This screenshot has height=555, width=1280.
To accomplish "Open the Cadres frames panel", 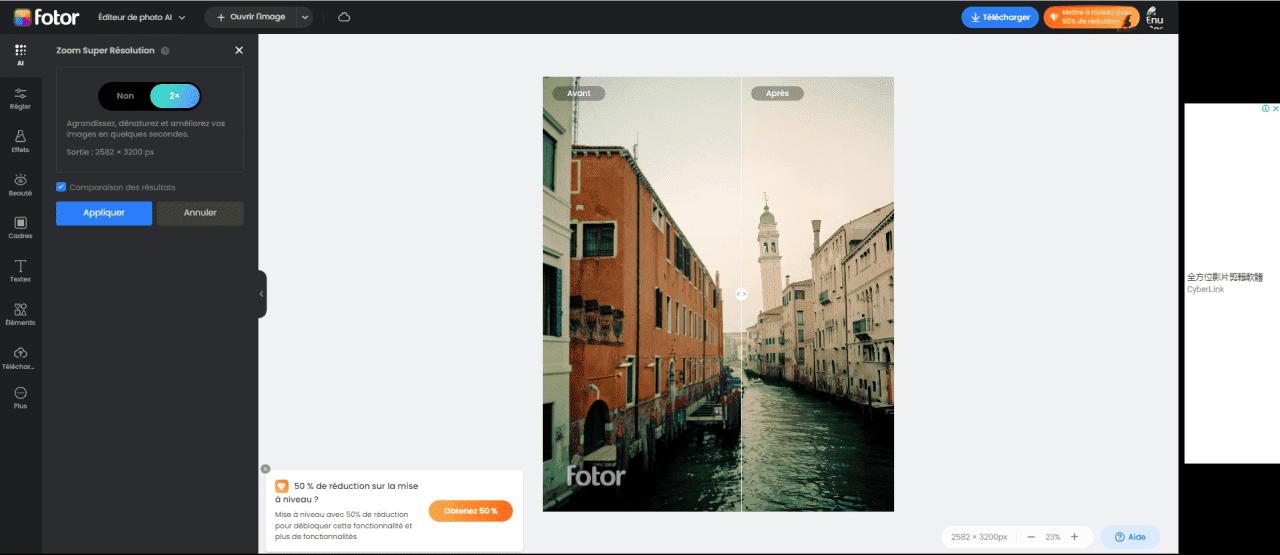I will [20, 227].
